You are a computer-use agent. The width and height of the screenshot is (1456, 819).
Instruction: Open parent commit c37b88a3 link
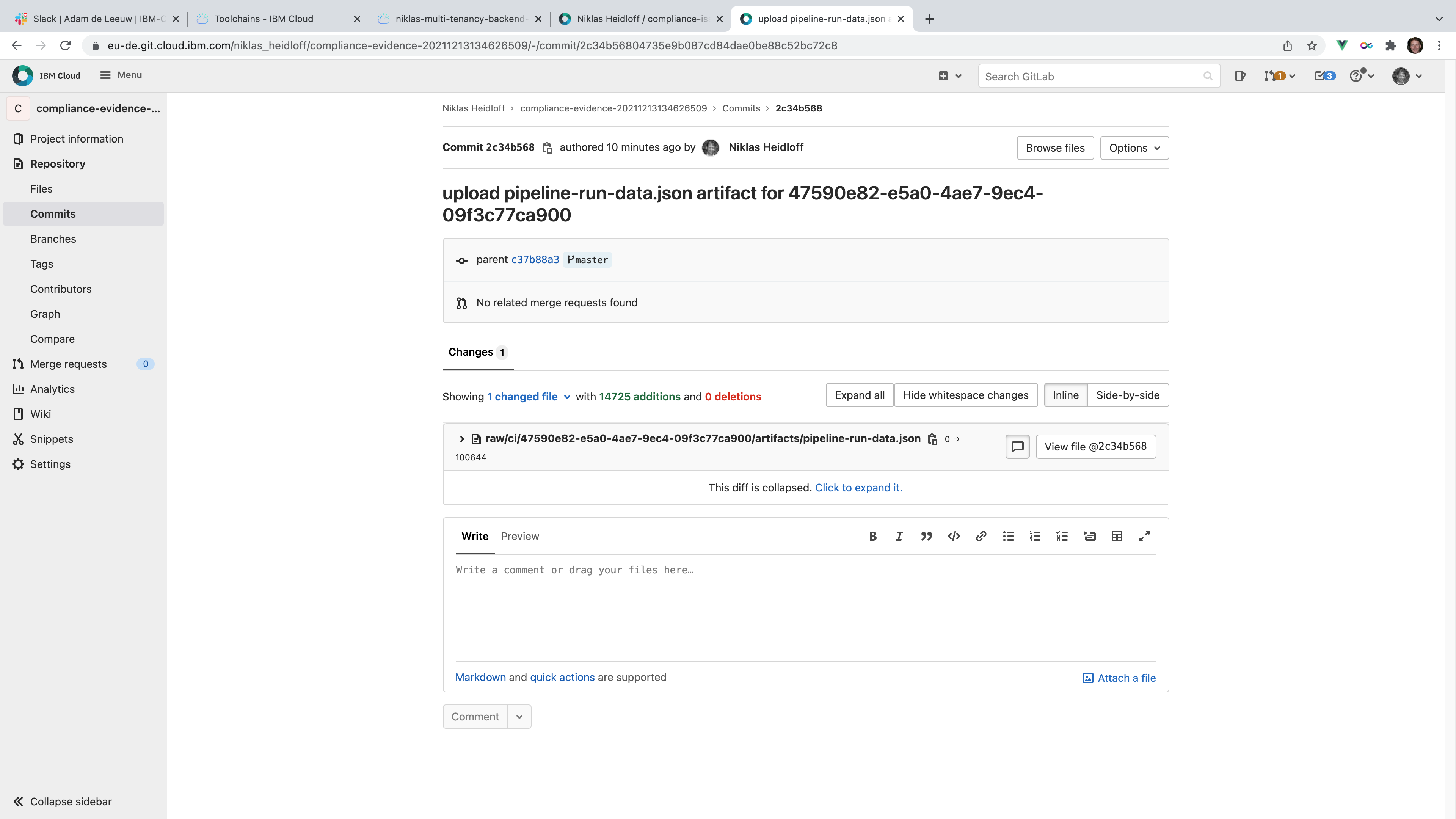click(535, 260)
